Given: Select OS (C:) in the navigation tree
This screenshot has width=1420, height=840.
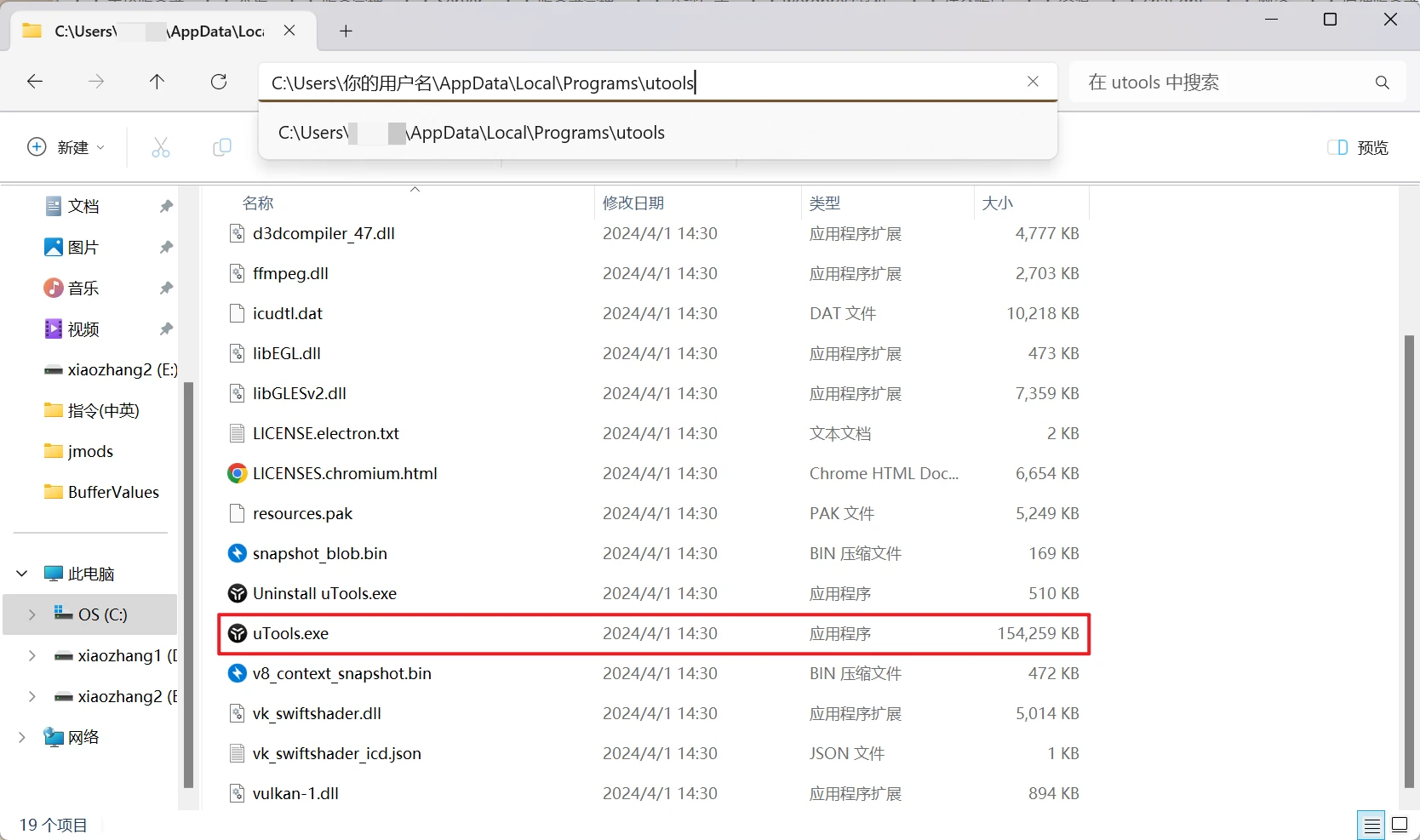Looking at the screenshot, I should click(x=90, y=614).
